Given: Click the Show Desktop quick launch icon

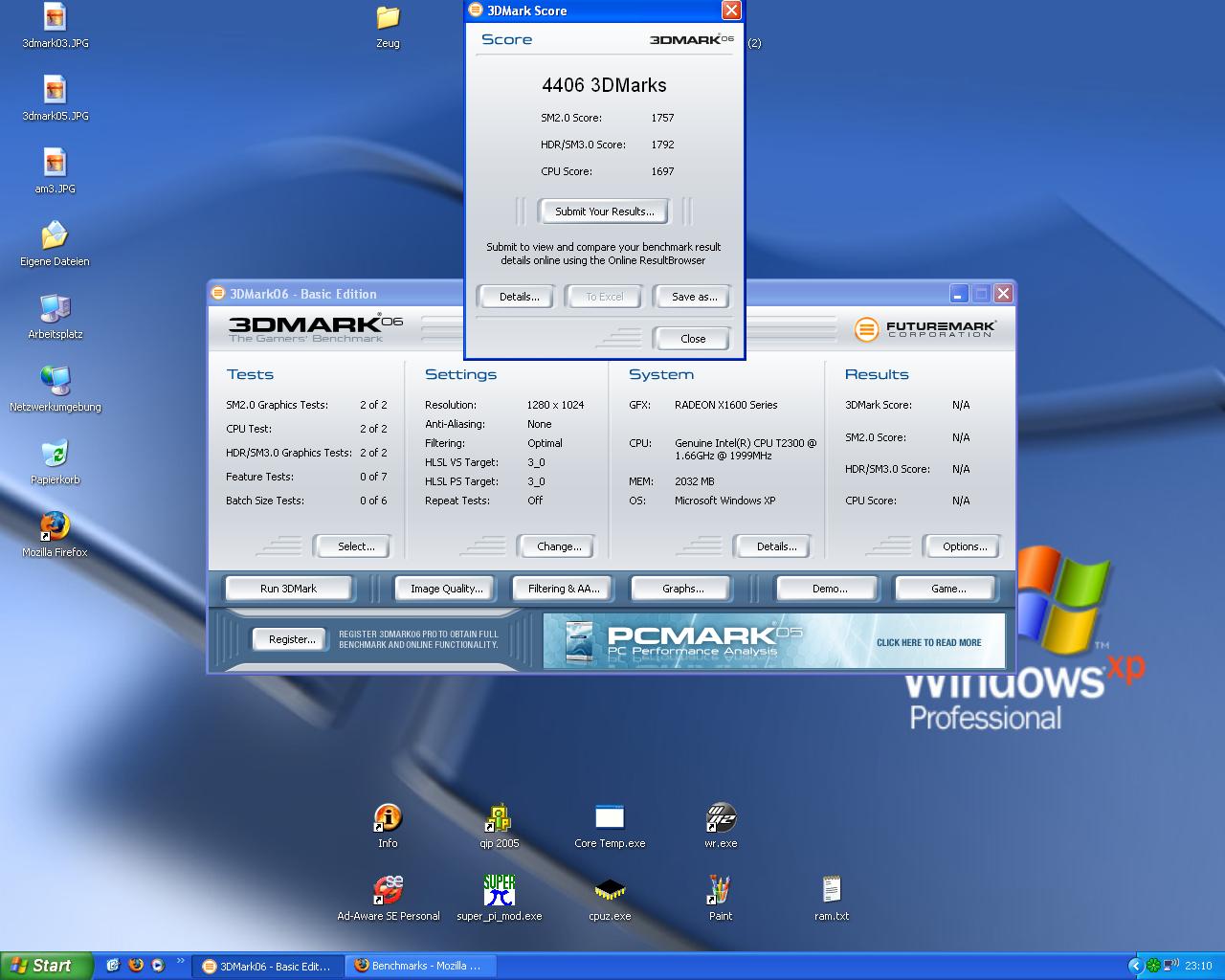Looking at the screenshot, I should 113,966.
